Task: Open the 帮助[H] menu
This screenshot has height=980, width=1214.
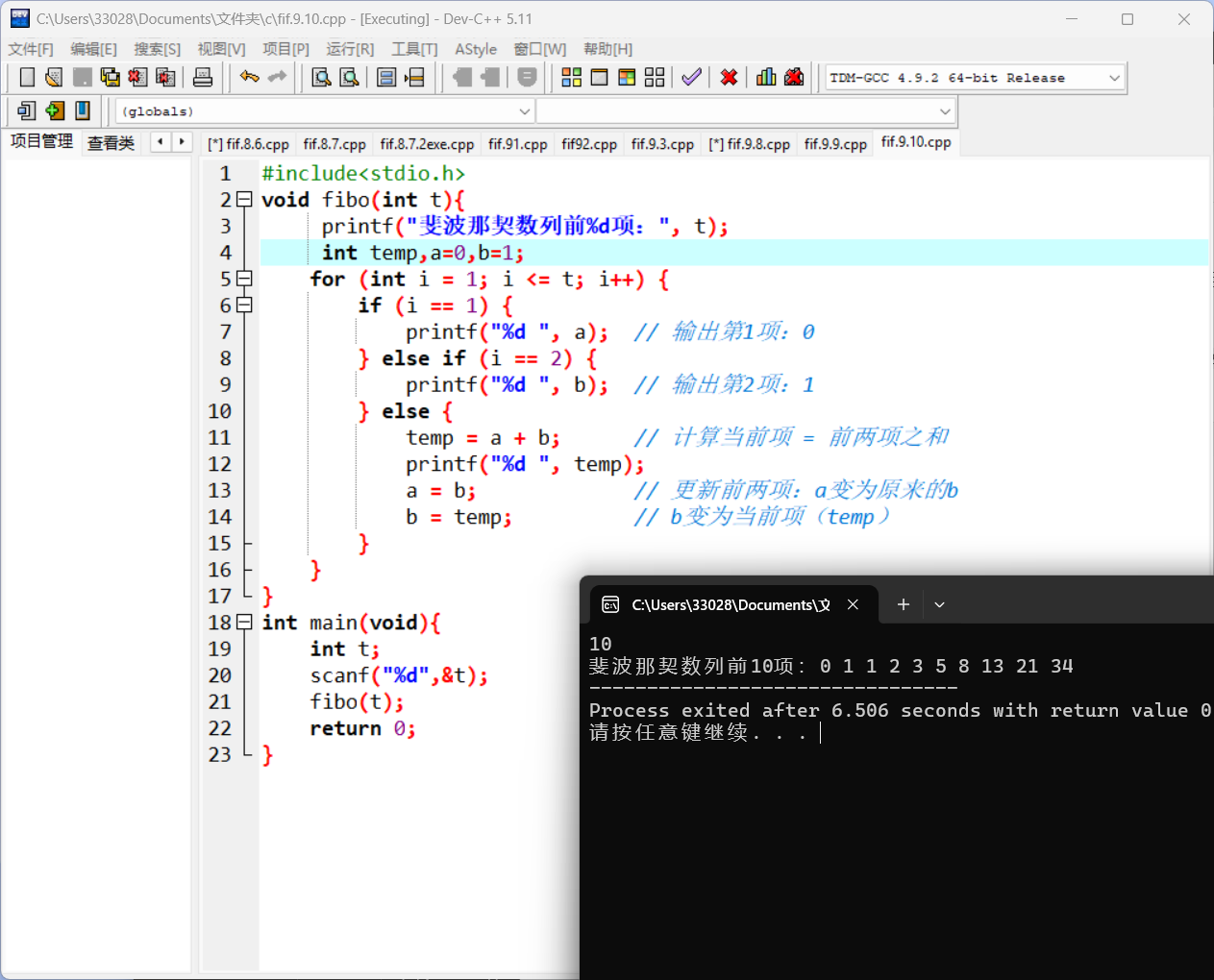Action: click(x=607, y=49)
